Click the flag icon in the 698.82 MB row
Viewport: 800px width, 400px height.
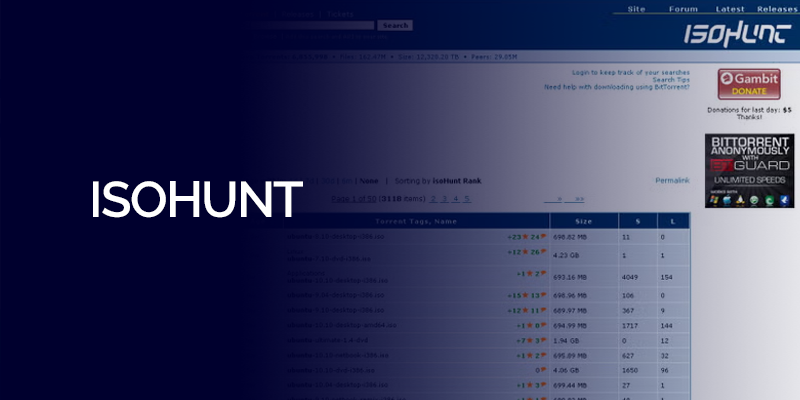point(543,237)
